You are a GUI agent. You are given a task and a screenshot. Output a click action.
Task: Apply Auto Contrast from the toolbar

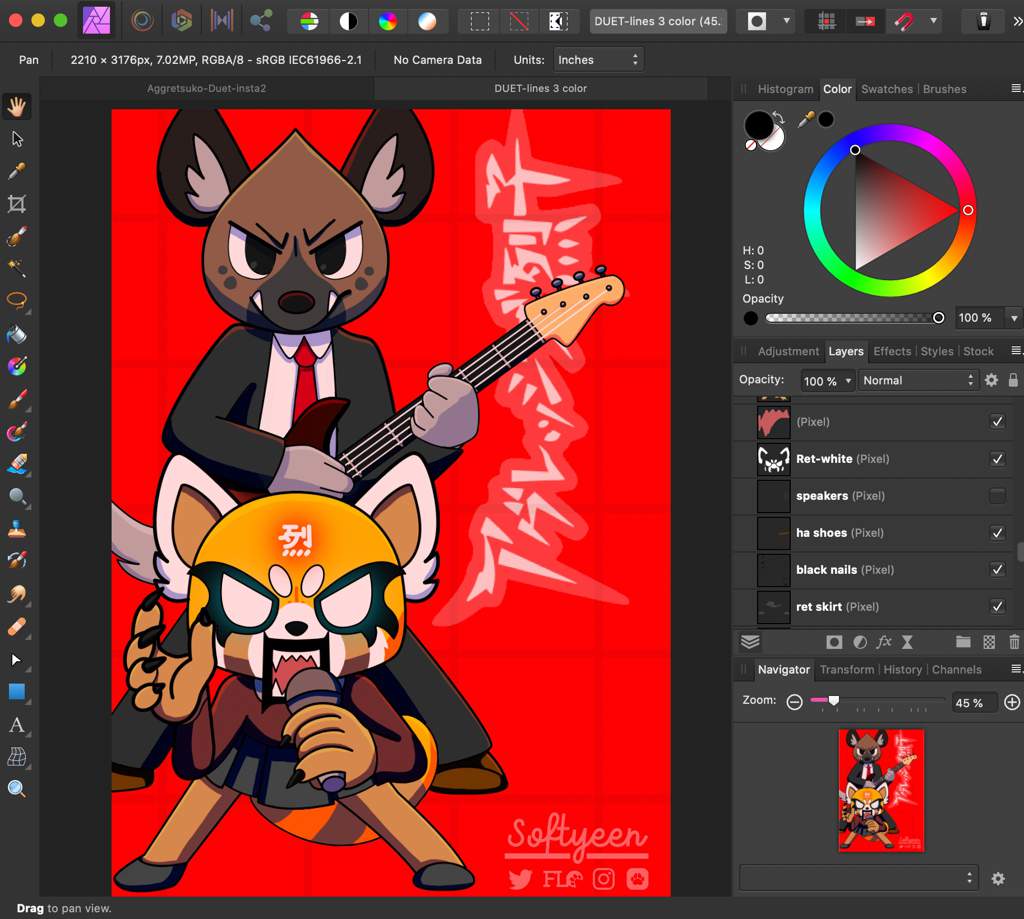pyautogui.click(x=348, y=22)
